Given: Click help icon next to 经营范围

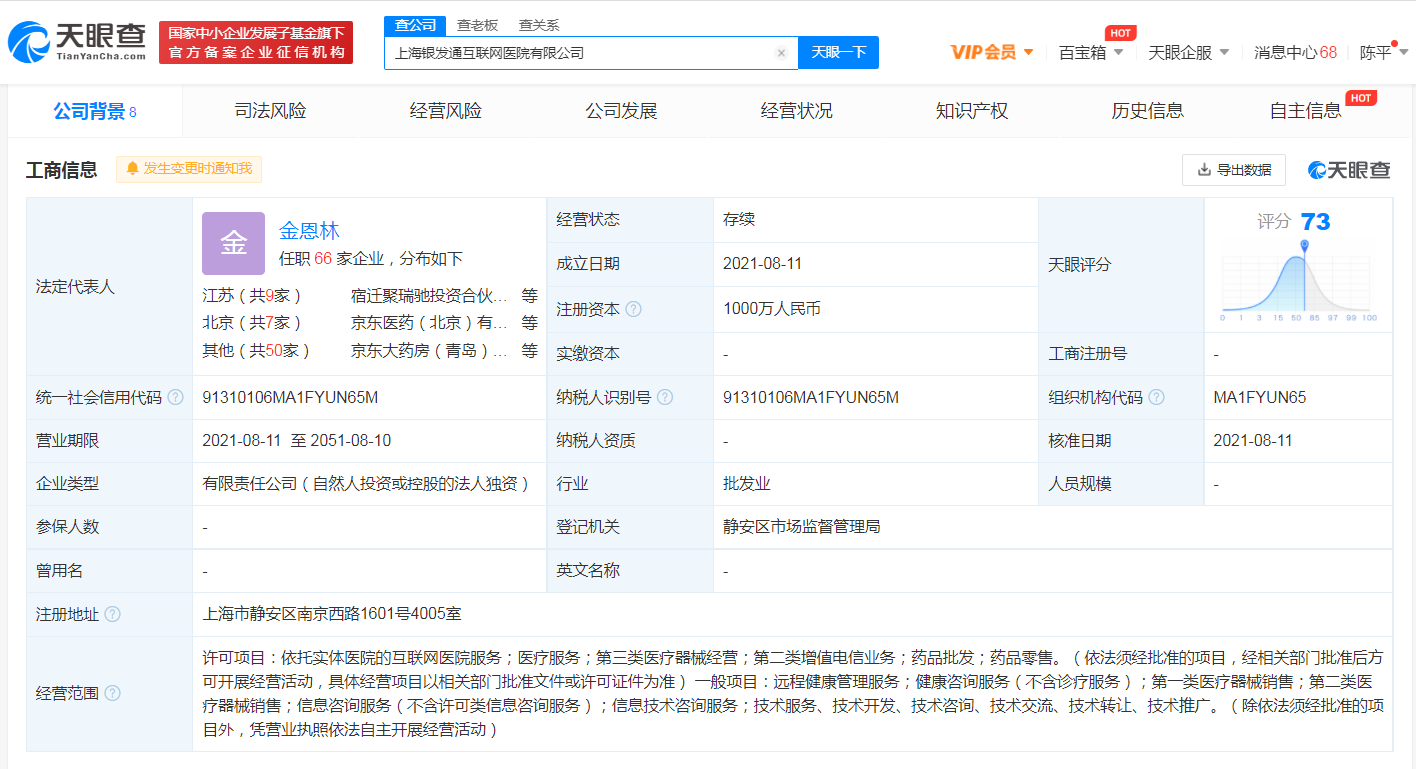Looking at the screenshot, I should (x=112, y=693).
